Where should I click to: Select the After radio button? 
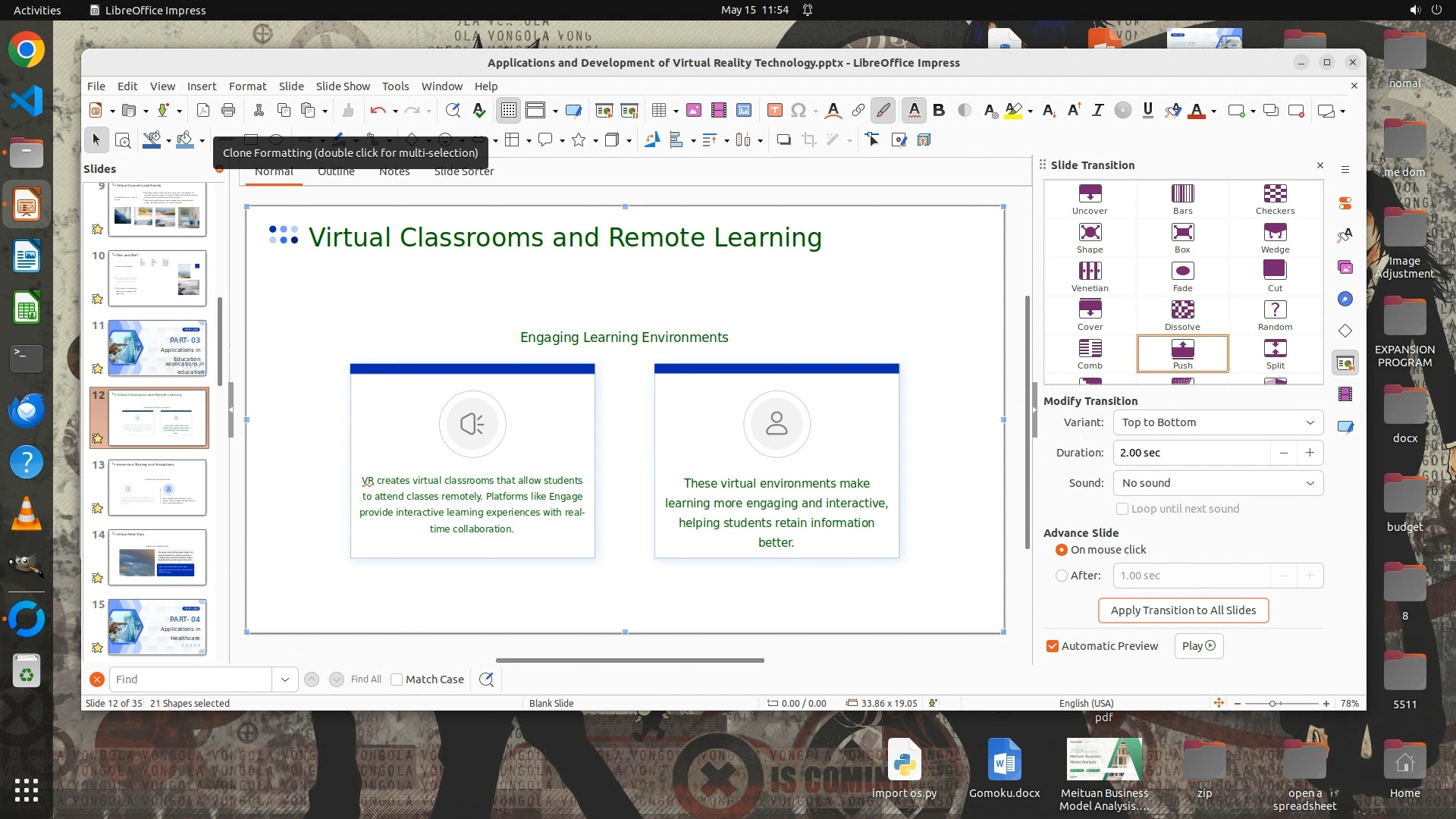tap(1062, 576)
